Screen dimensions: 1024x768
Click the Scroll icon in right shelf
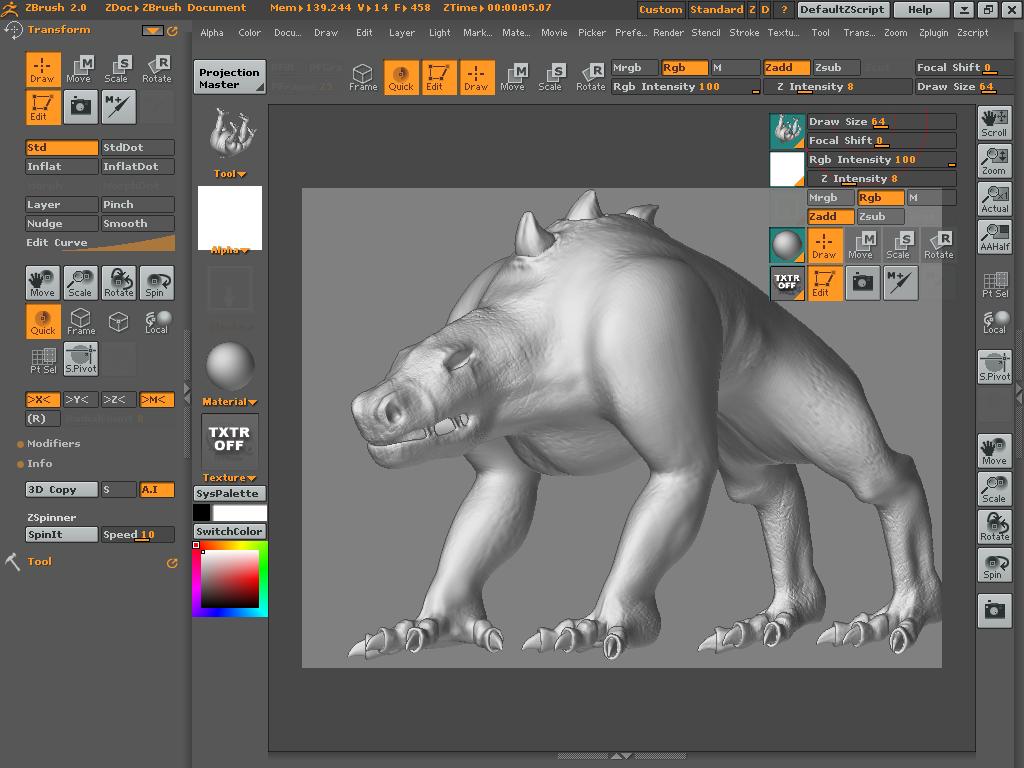(994, 122)
